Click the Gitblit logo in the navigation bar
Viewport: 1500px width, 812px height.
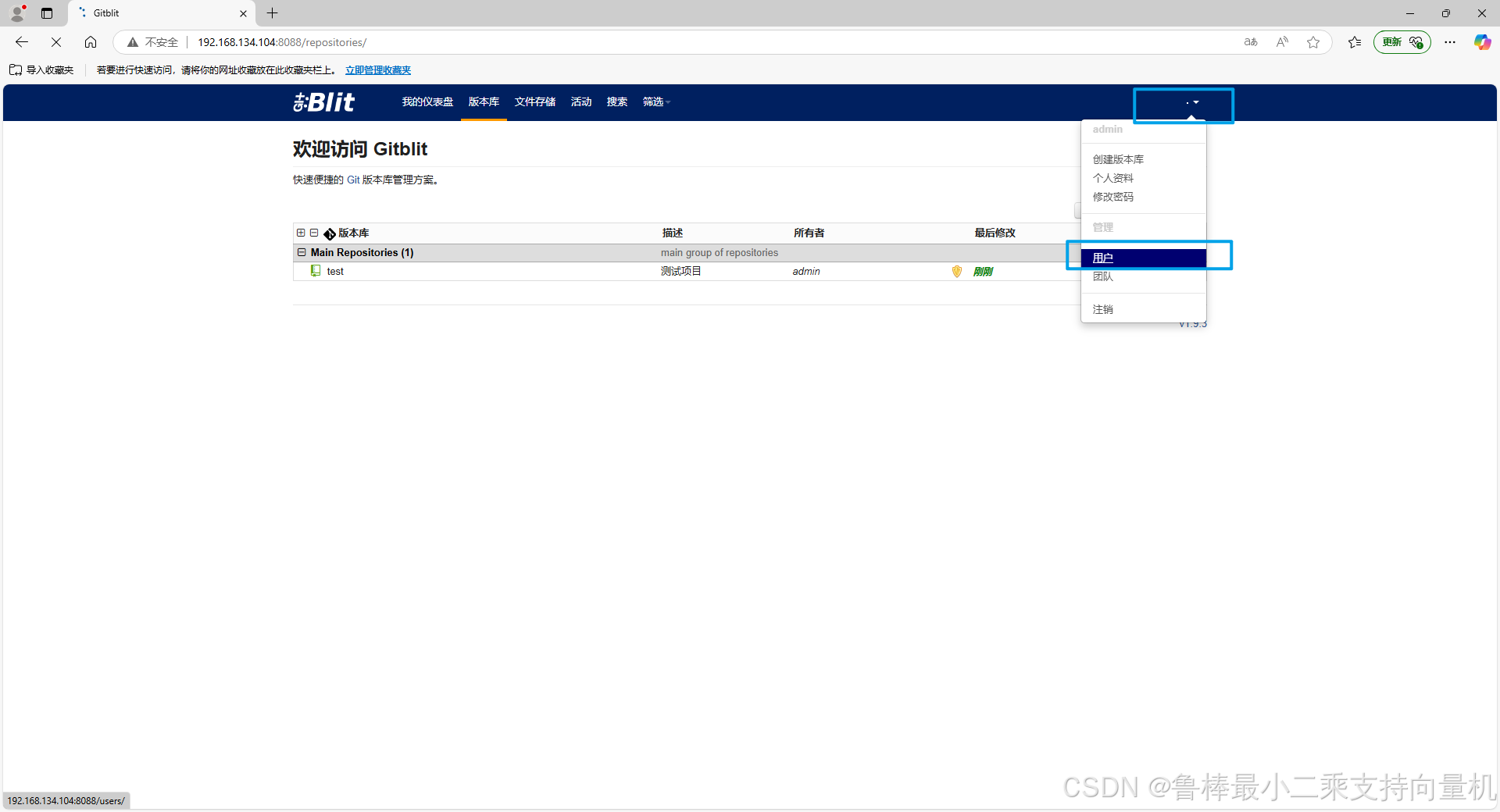(x=323, y=101)
